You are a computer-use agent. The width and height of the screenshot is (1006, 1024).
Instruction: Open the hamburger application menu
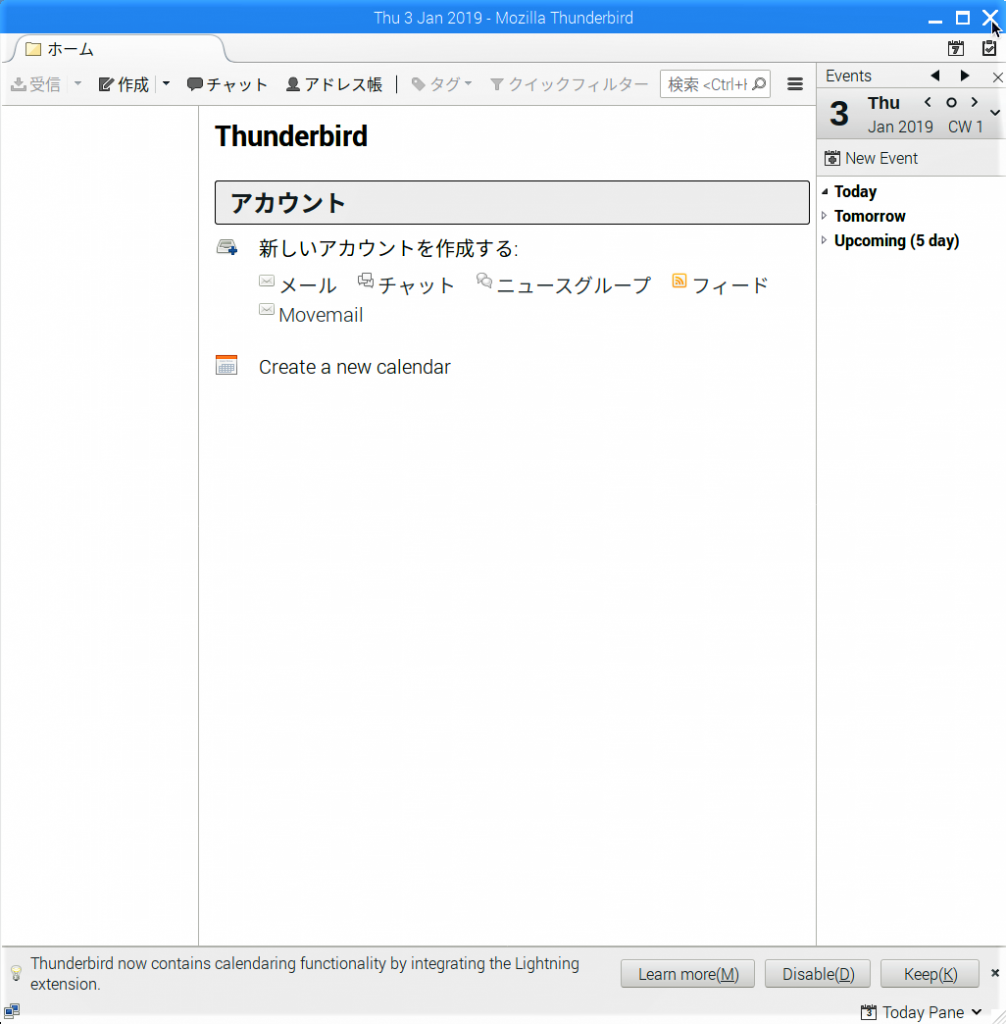coord(795,84)
